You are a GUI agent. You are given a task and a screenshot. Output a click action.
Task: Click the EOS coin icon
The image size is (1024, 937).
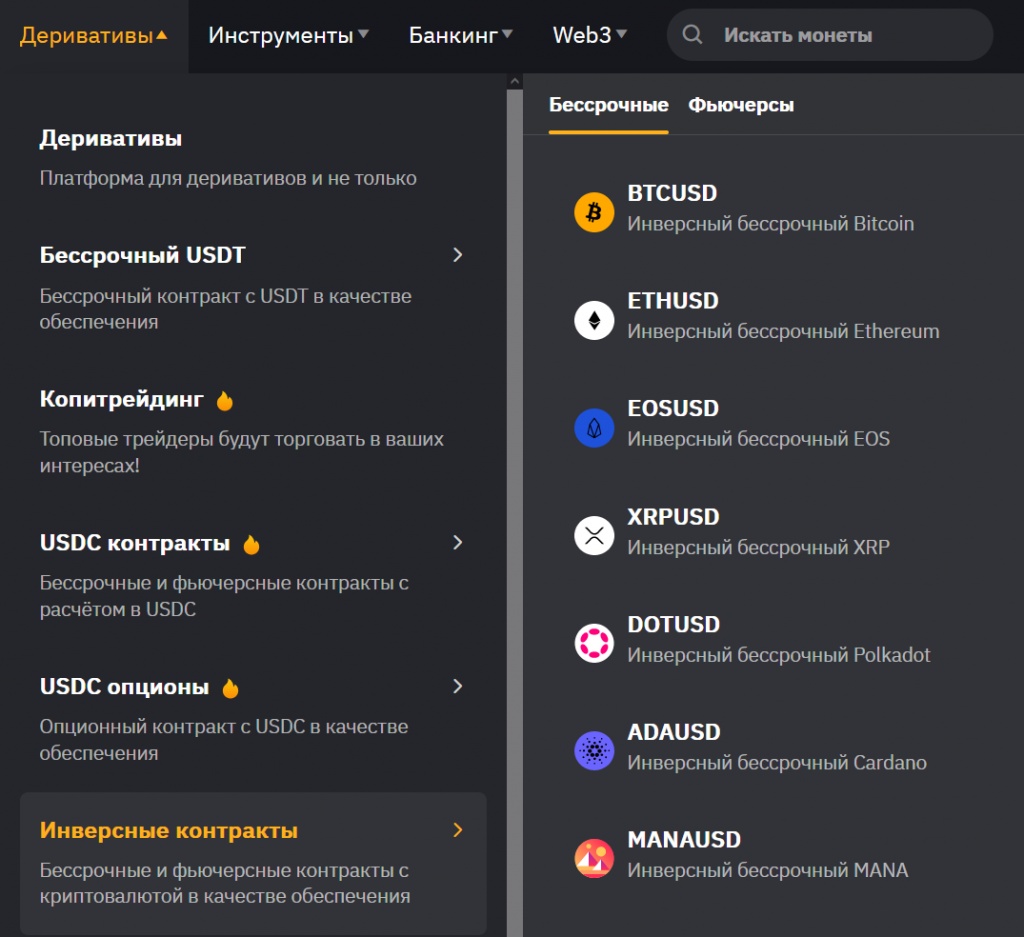coord(594,428)
